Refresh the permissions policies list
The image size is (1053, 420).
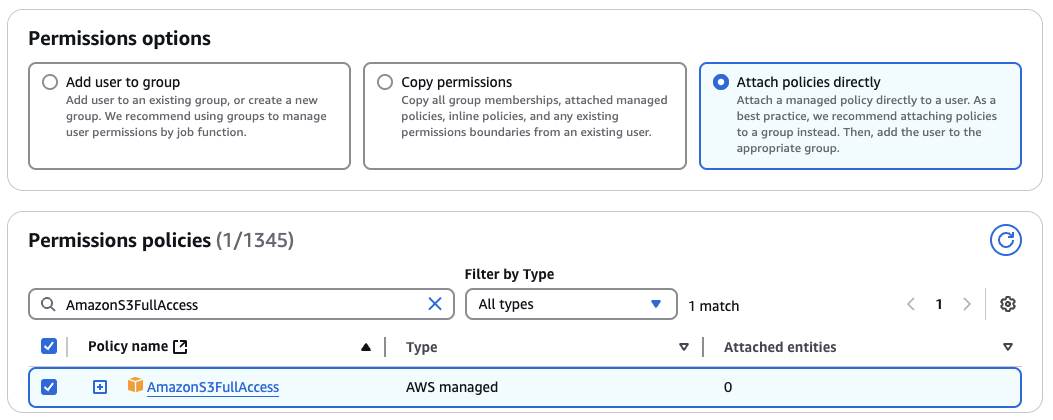coord(1005,240)
